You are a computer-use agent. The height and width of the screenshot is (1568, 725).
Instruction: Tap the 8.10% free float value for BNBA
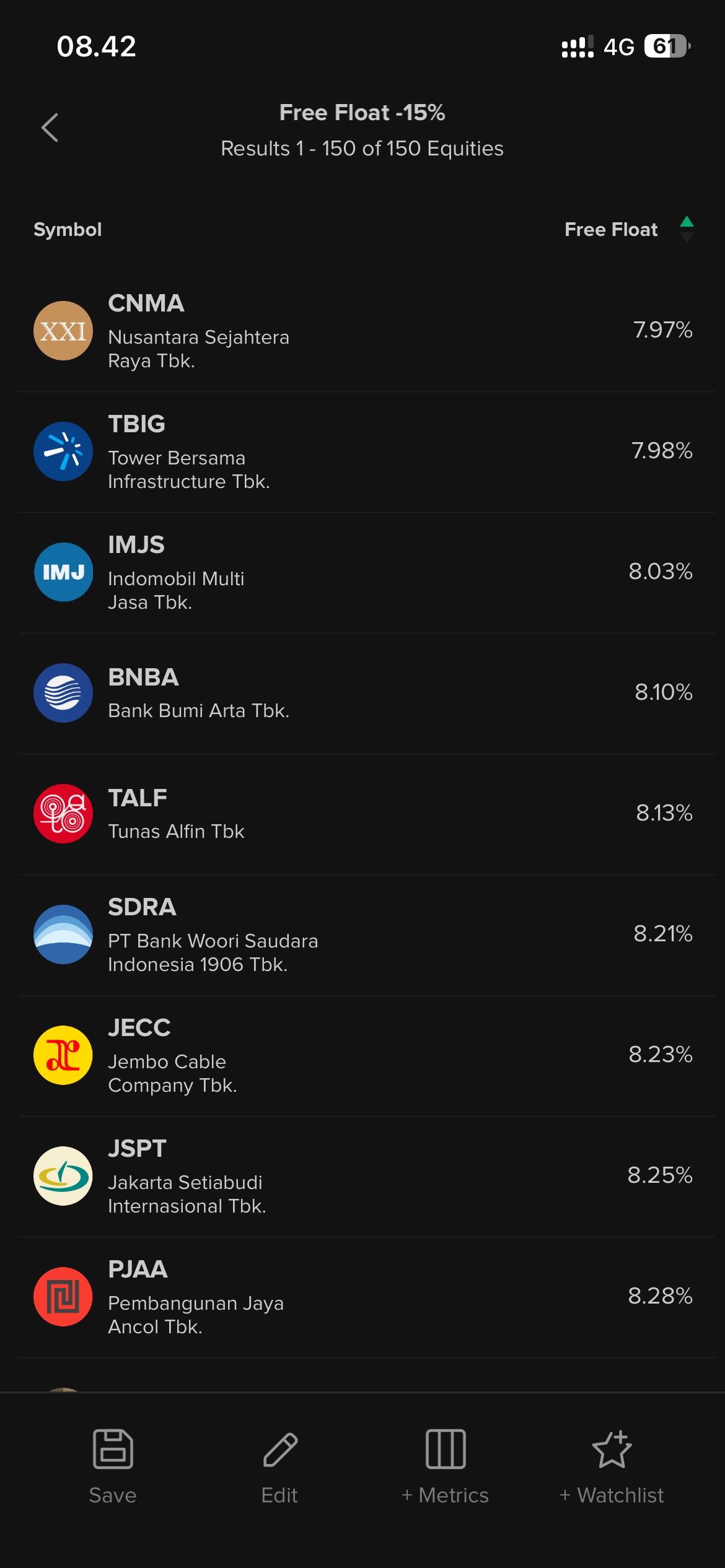[663, 692]
